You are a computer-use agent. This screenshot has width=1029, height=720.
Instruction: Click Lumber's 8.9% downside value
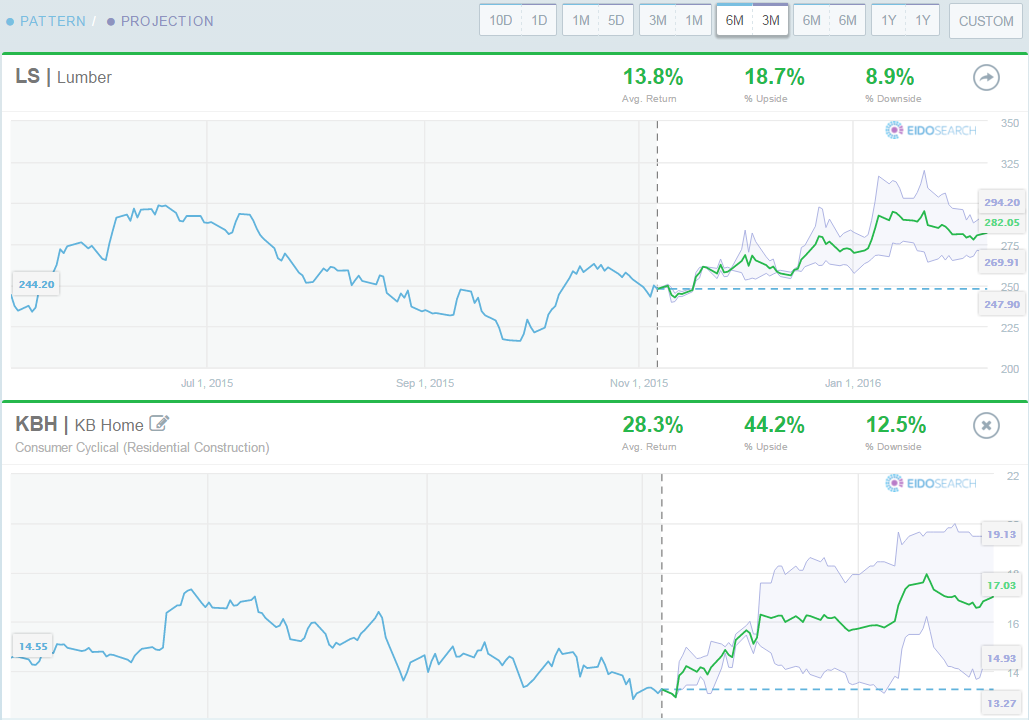pyautogui.click(x=889, y=77)
